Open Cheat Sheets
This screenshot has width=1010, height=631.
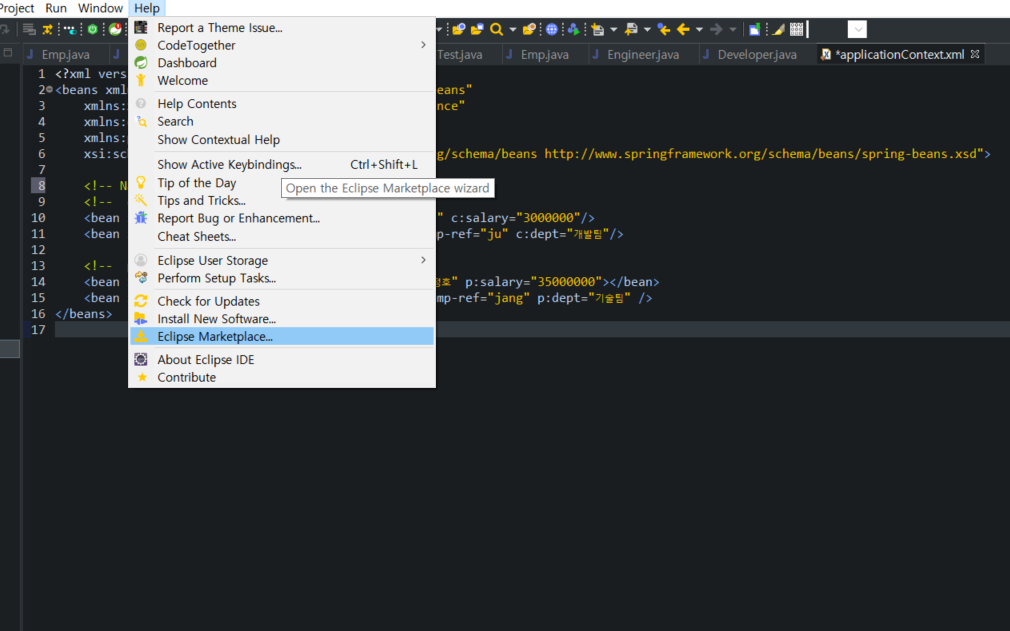click(281, 236)
